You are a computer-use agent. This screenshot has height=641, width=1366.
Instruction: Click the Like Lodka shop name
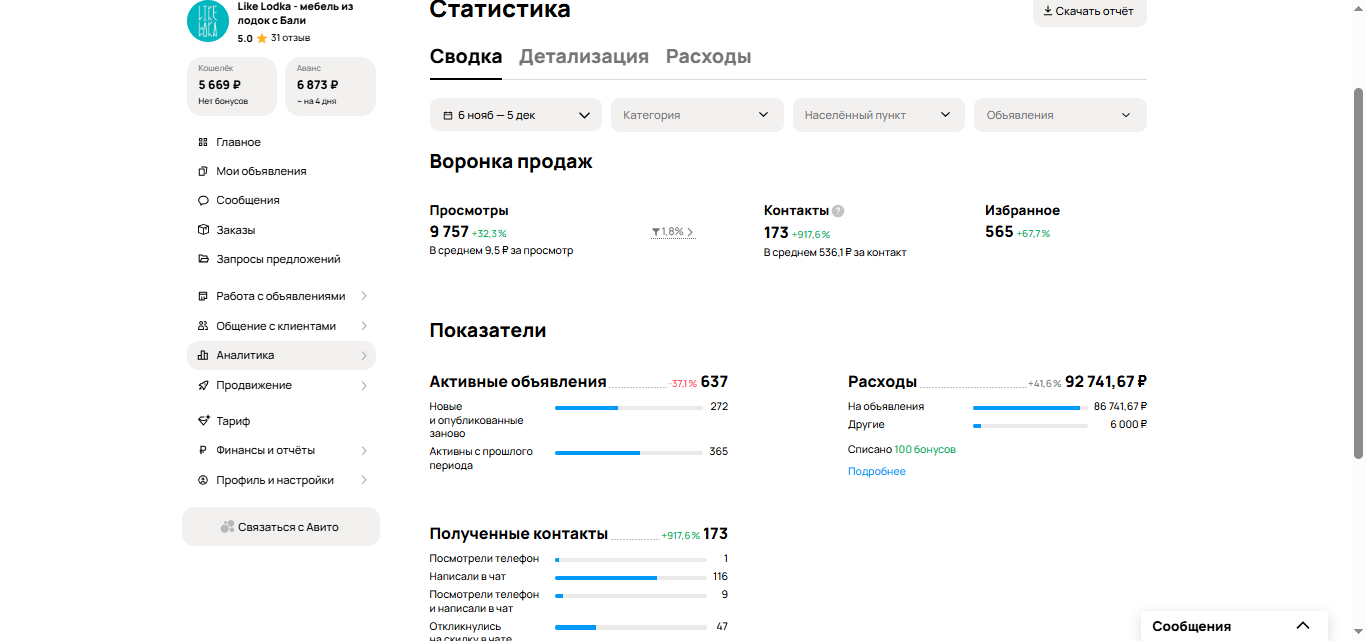click(x=295, y=13)
